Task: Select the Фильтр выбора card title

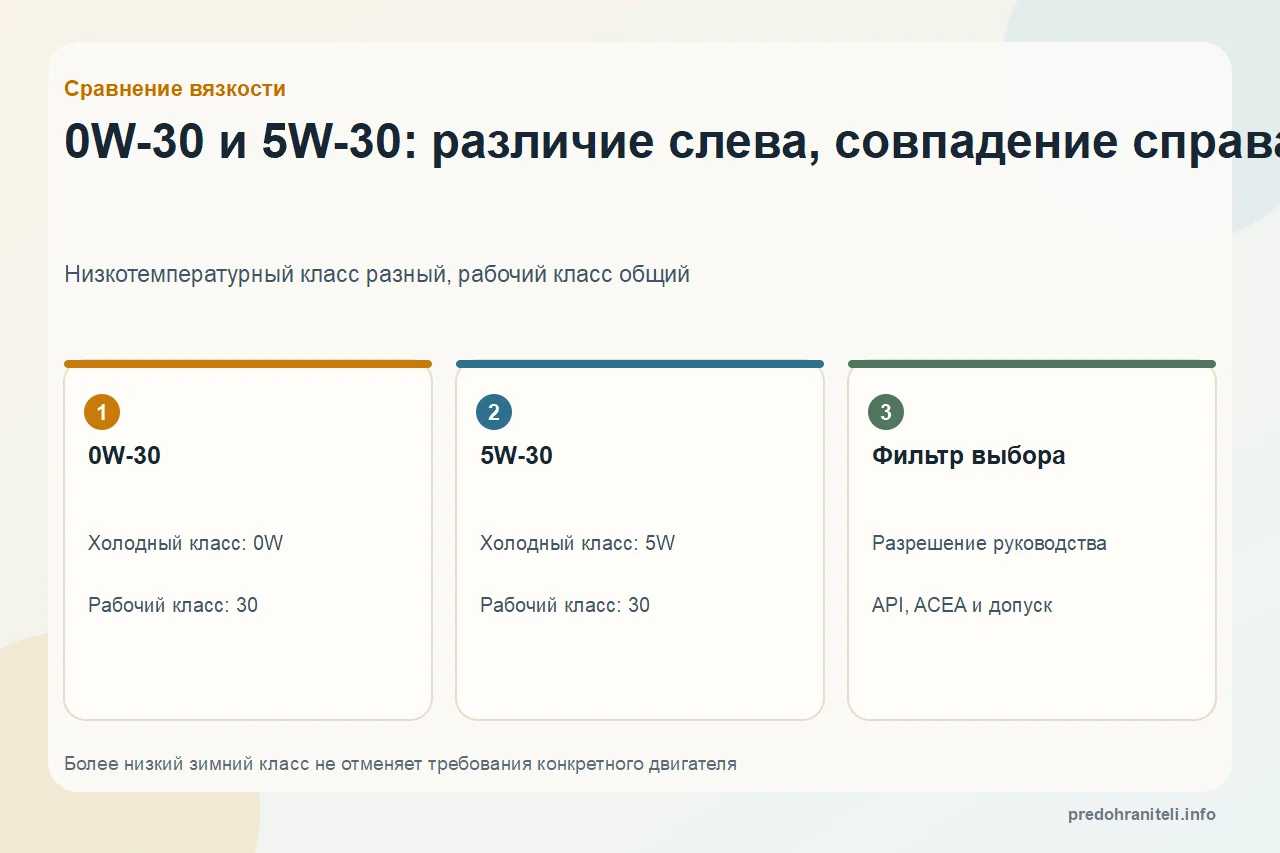Action: 969,456
